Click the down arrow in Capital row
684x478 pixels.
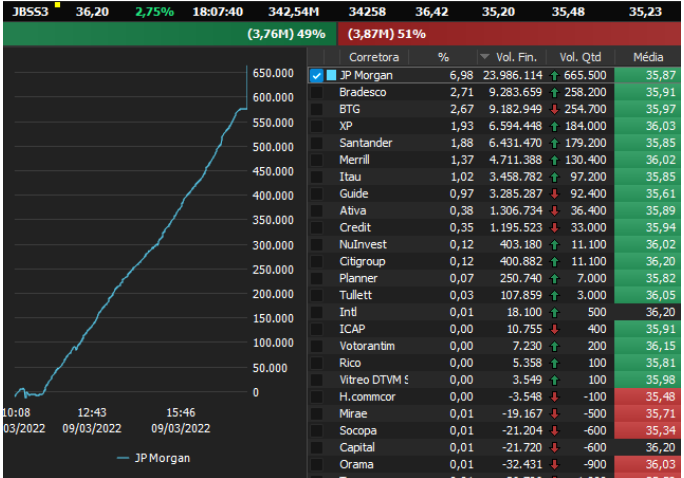[554, 448]
